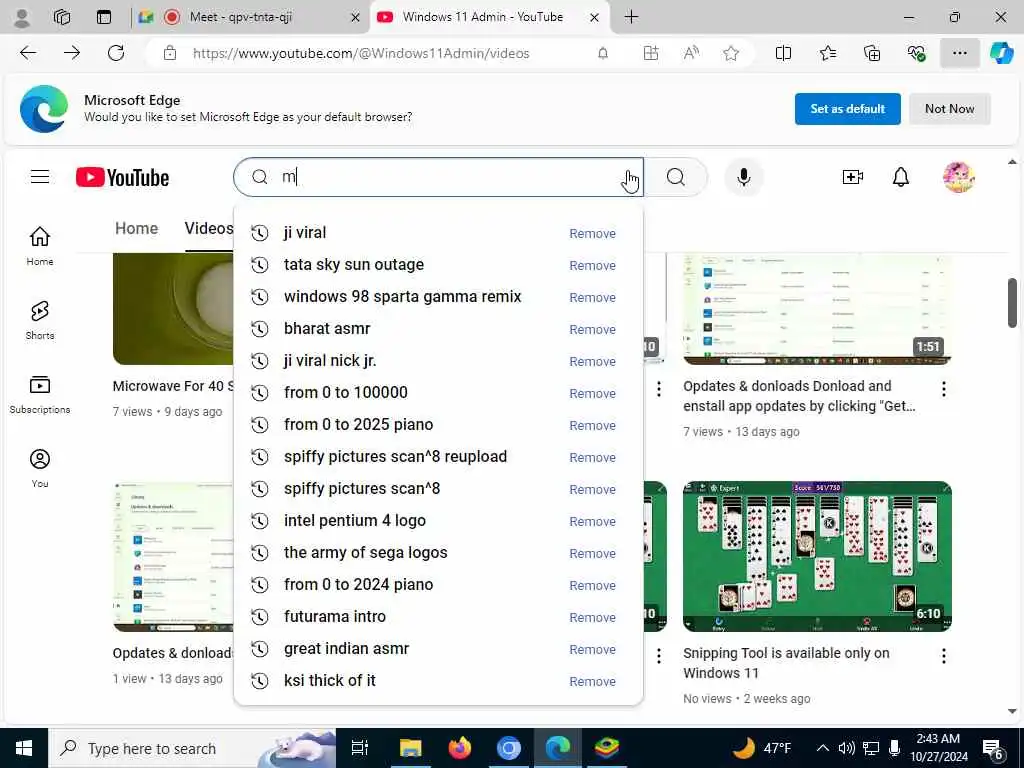Open the Copilot sidebar icon
Viewport: 1024px width, 768px height.
[1001, 54]
